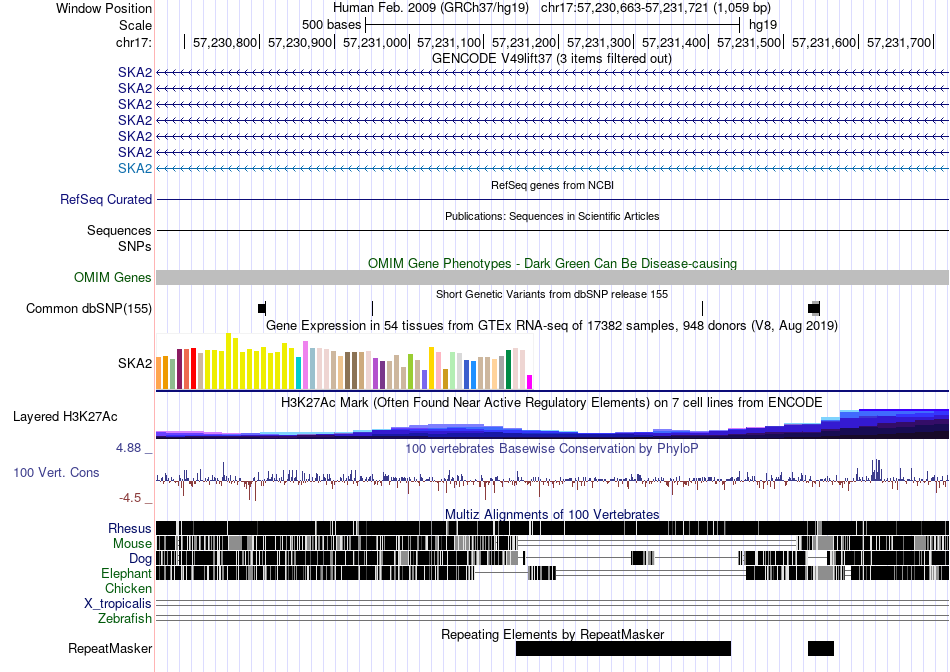Open the GENCODE V49lift37 track title
The image size is (950, 672).
click(552, 59)
